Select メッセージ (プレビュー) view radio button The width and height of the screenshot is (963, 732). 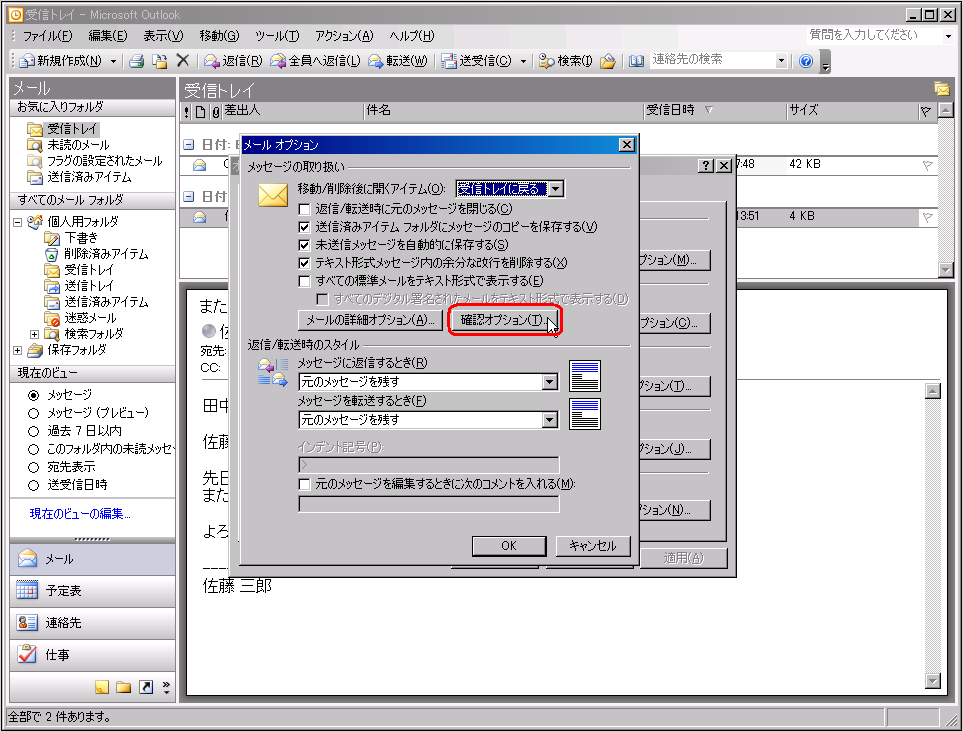[34, 413]
